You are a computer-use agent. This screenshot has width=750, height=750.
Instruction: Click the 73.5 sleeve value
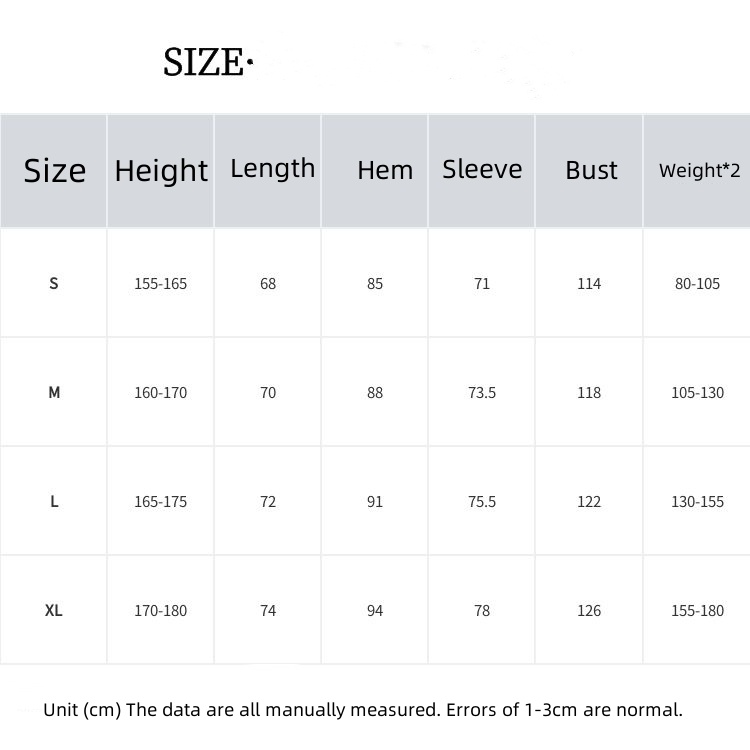(482, 393)
